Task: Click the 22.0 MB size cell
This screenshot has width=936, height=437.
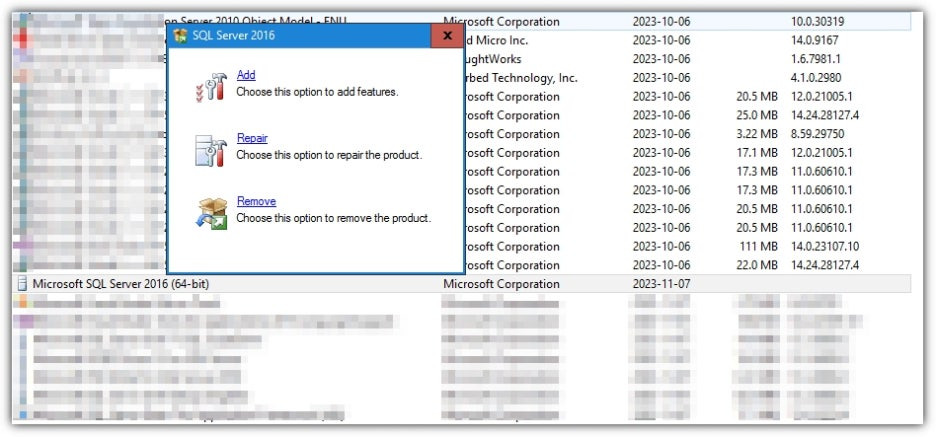Action: (757, 265)
